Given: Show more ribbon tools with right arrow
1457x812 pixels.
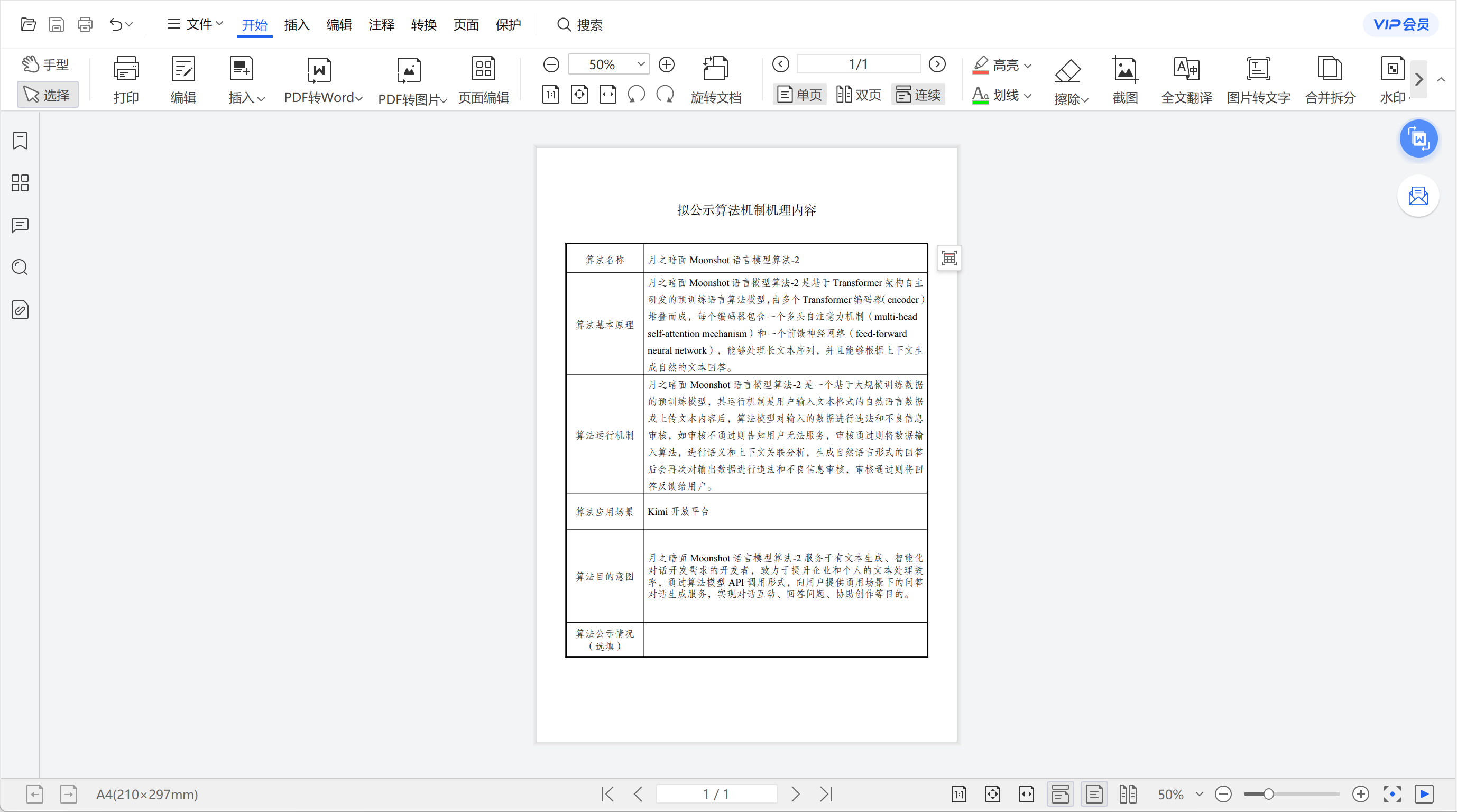Looking at the screenshot, I should coord(1419,79).
